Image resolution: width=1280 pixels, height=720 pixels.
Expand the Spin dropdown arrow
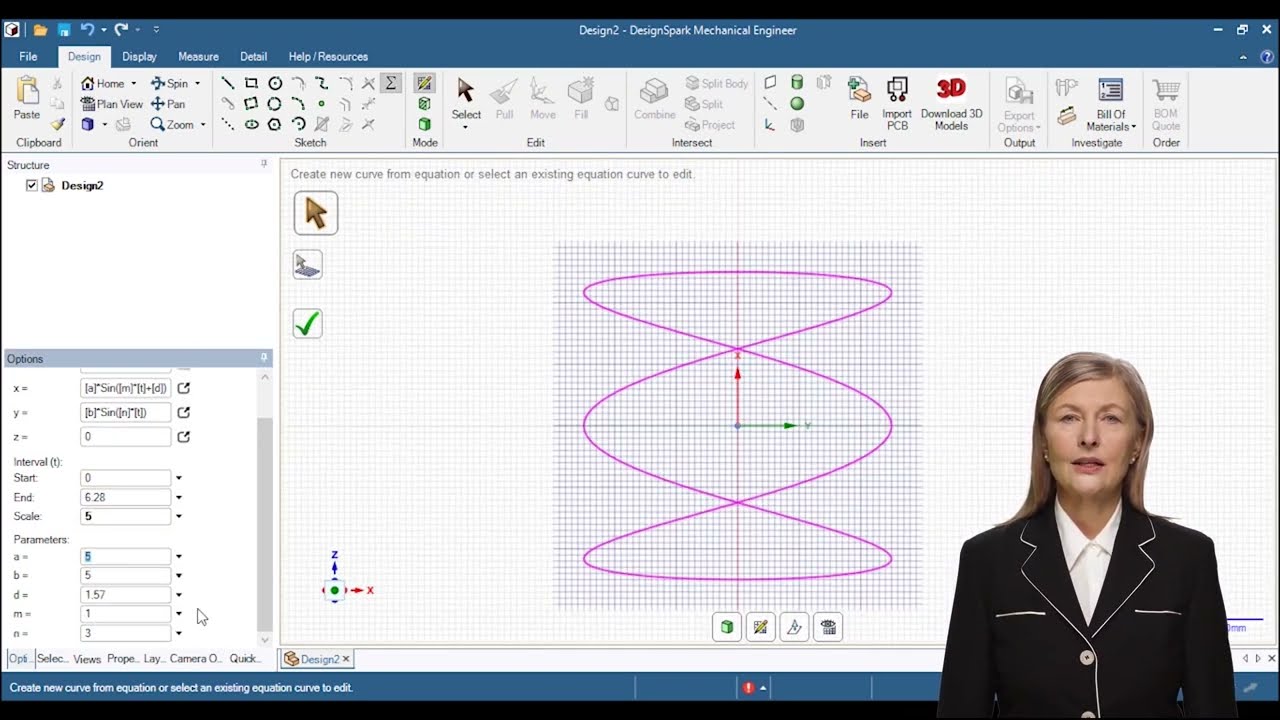(x=197, y=84)
